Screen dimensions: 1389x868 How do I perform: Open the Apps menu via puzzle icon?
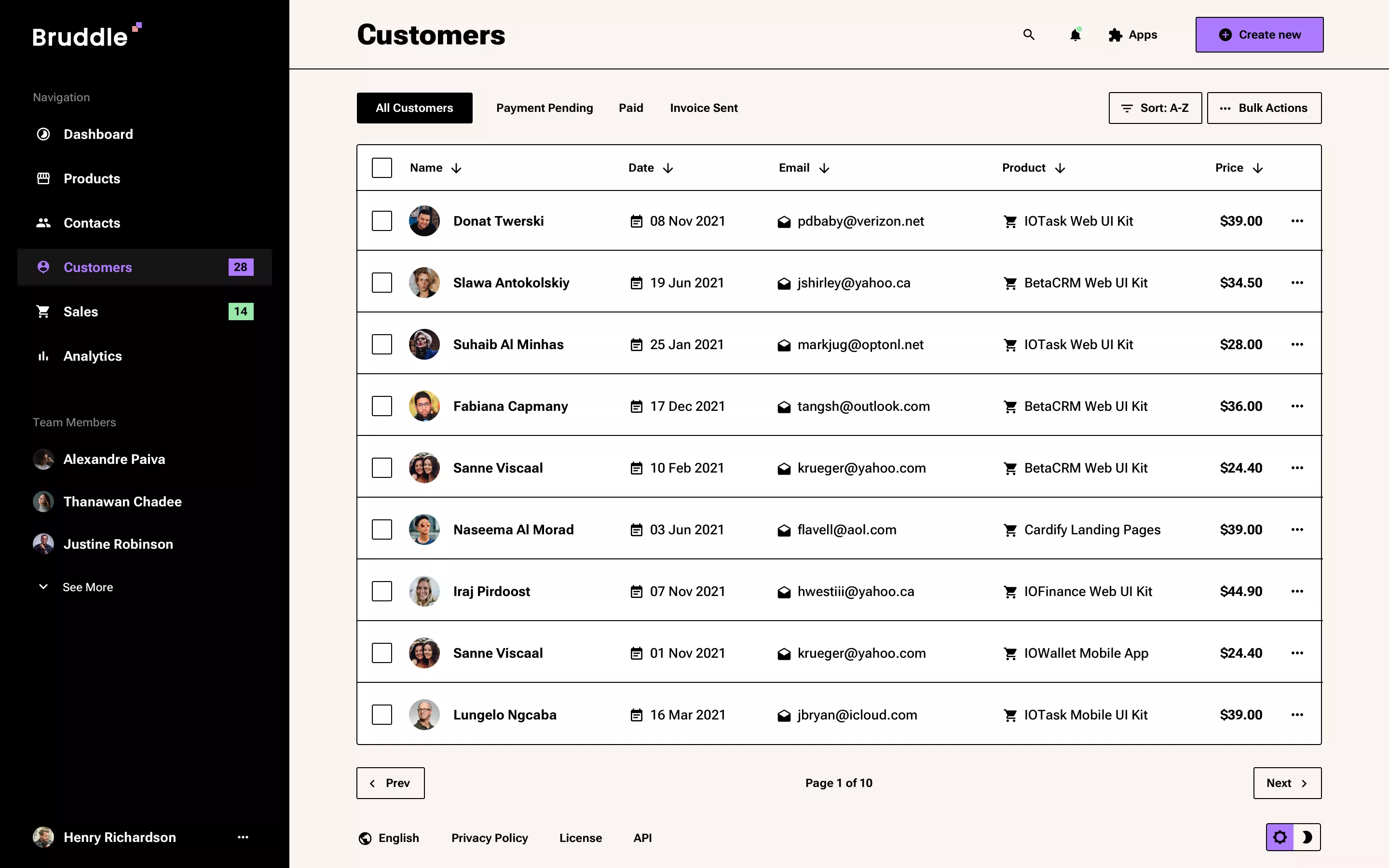tap(1114, 34)
